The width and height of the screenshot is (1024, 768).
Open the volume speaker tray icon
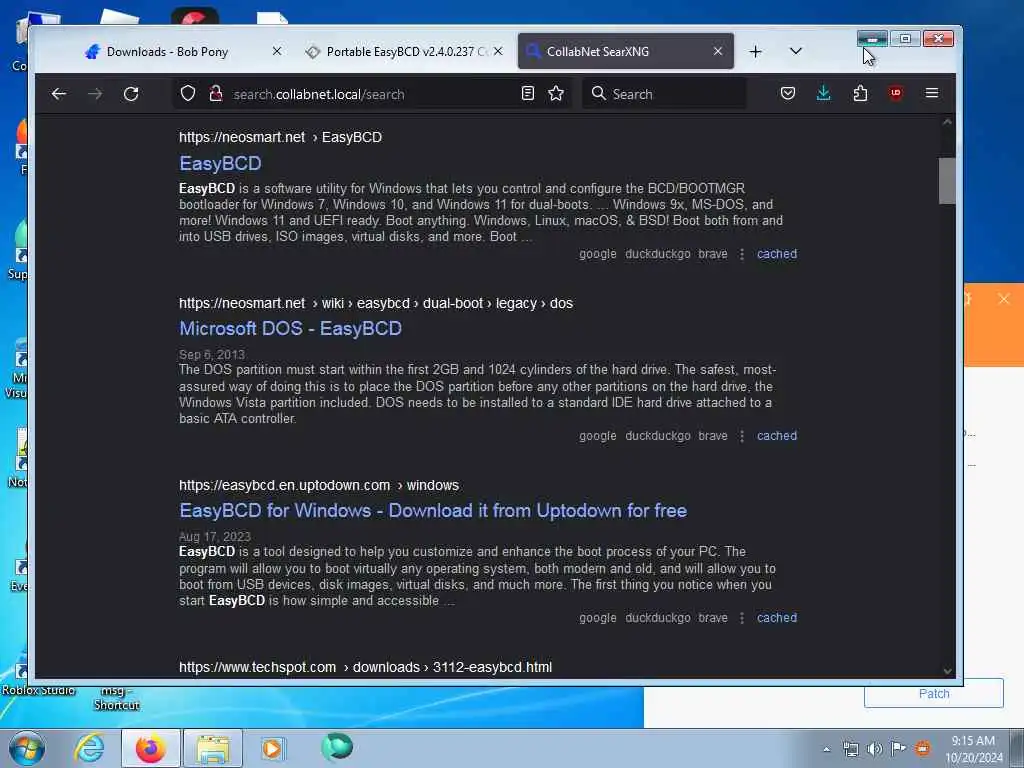click(874, 749)
